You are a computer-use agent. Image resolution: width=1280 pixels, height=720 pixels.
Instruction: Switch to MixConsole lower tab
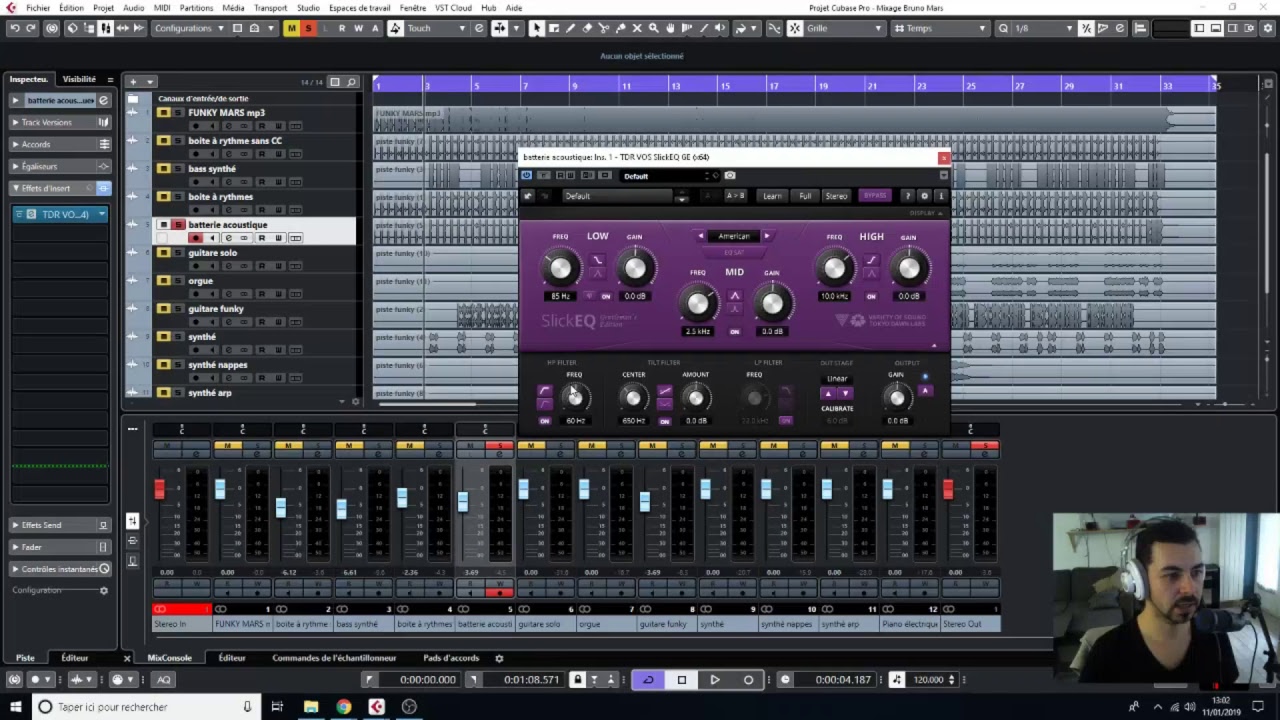point(169,658)
